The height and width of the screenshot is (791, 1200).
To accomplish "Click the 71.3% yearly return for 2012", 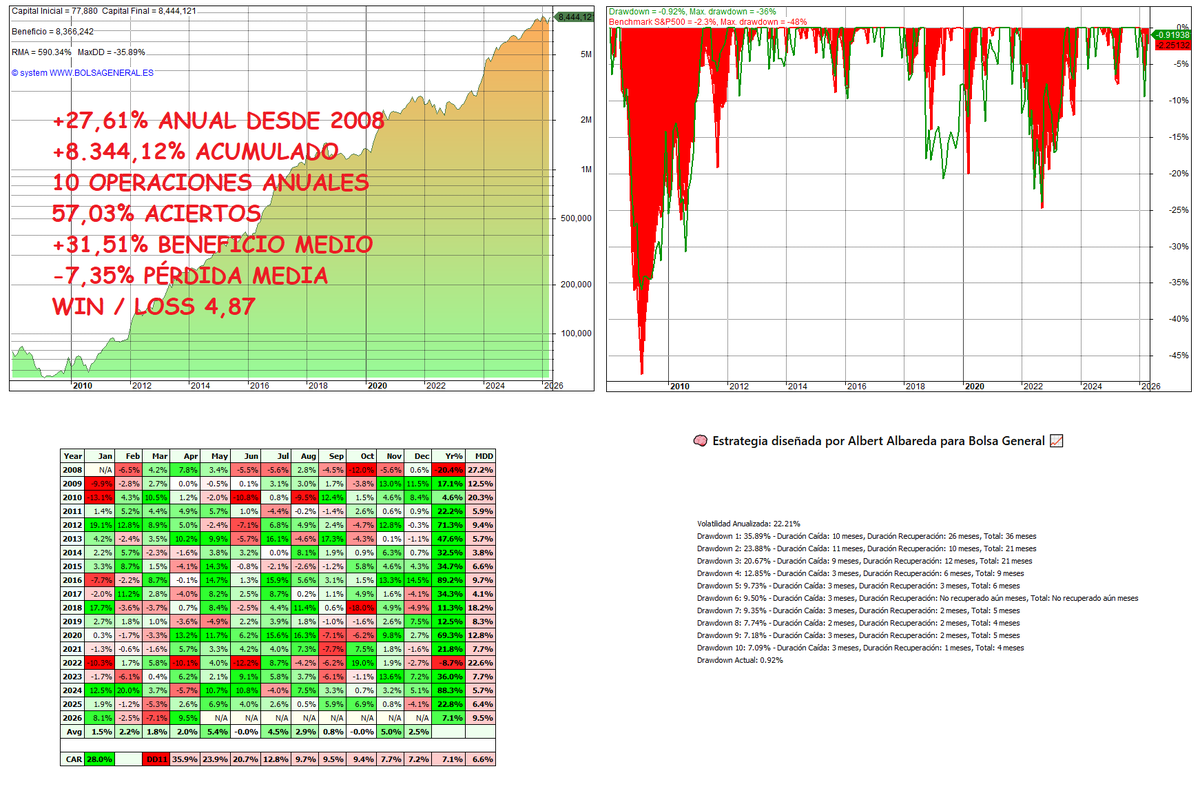I will (448, 525).
